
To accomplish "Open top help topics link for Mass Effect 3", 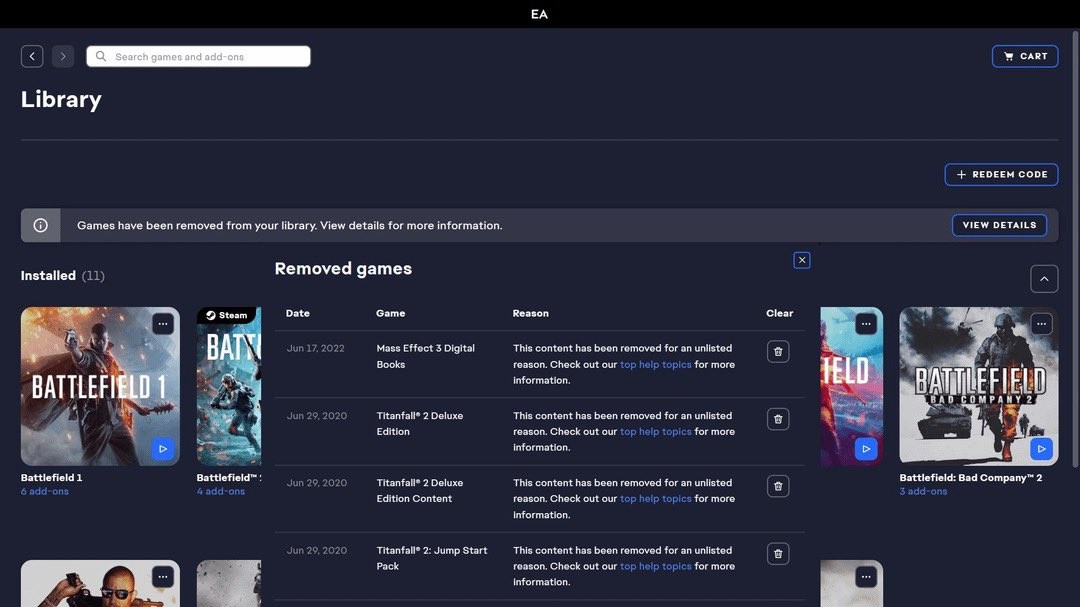I will 655,365.
